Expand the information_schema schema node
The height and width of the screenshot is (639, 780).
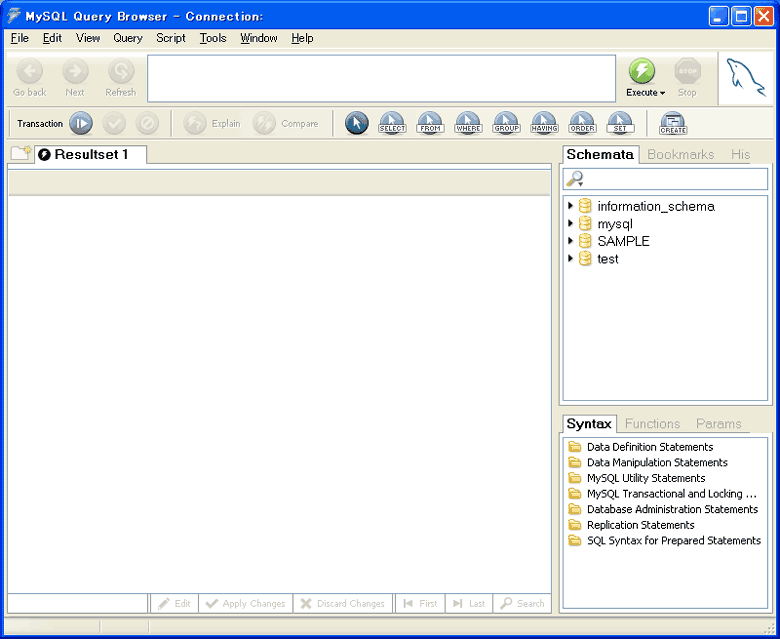tap(571, 206)
